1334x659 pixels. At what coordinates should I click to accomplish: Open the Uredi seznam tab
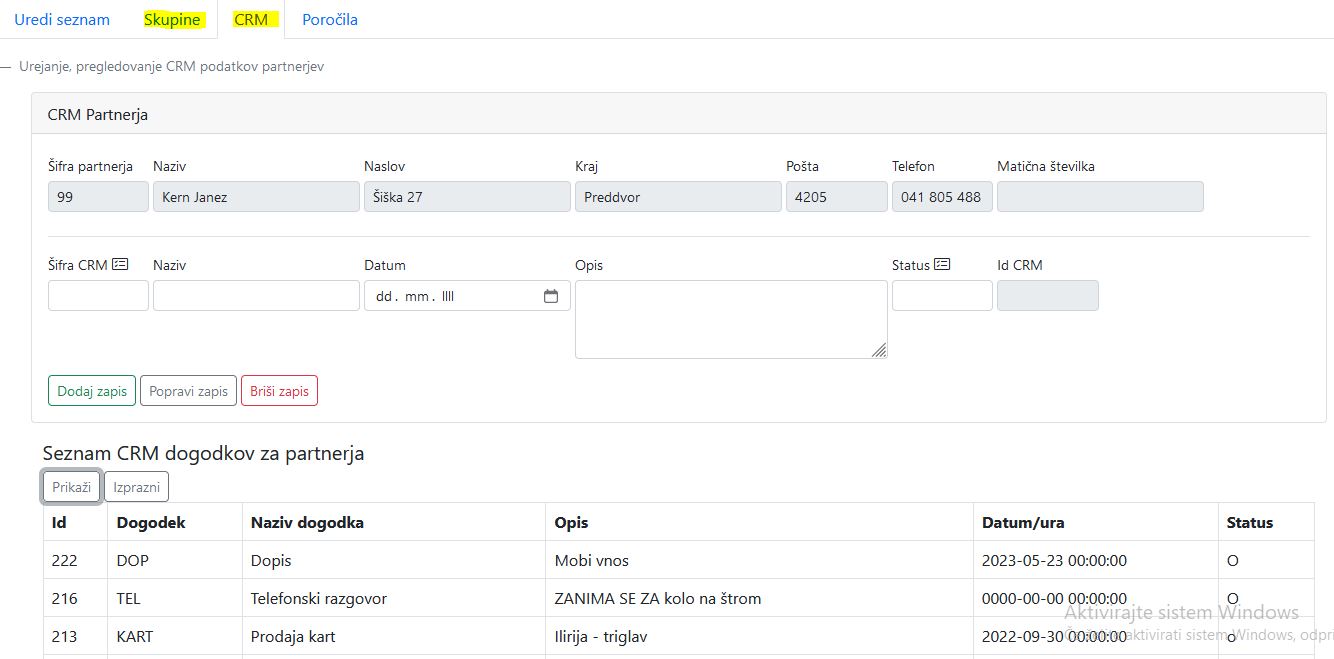pos(62,20)
